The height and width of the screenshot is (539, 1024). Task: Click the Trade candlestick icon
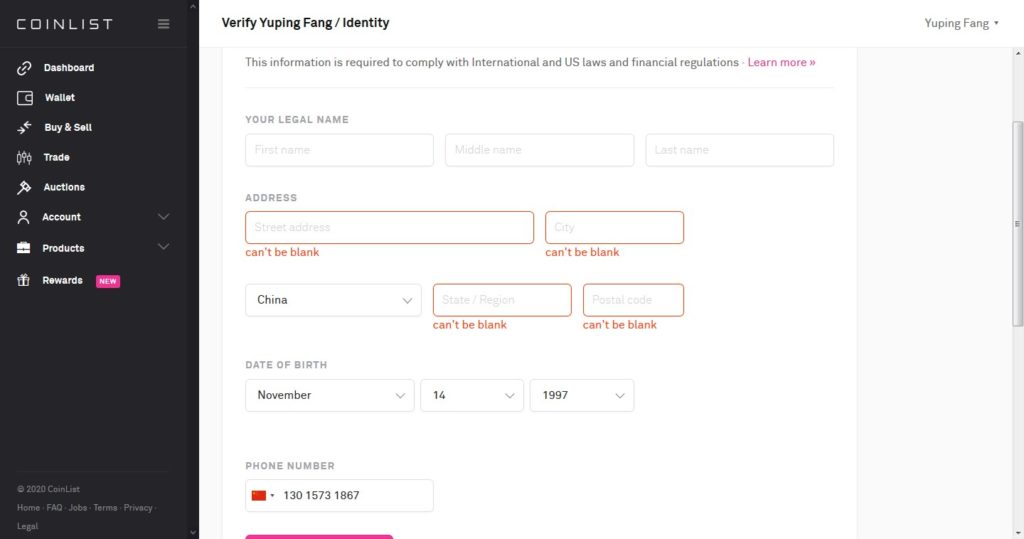point(24,157)
